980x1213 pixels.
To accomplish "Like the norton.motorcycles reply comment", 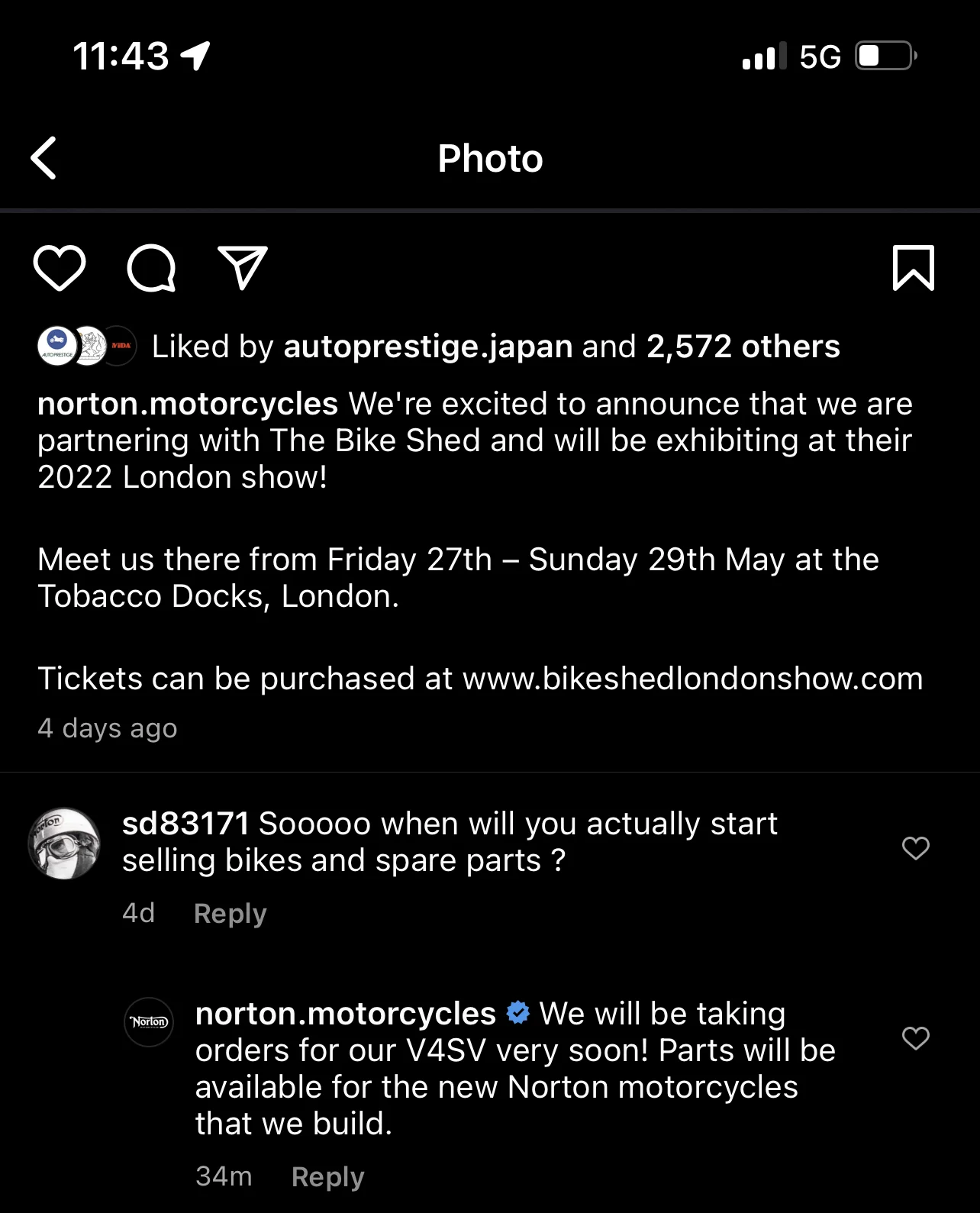I will [x=915, y=1038].
